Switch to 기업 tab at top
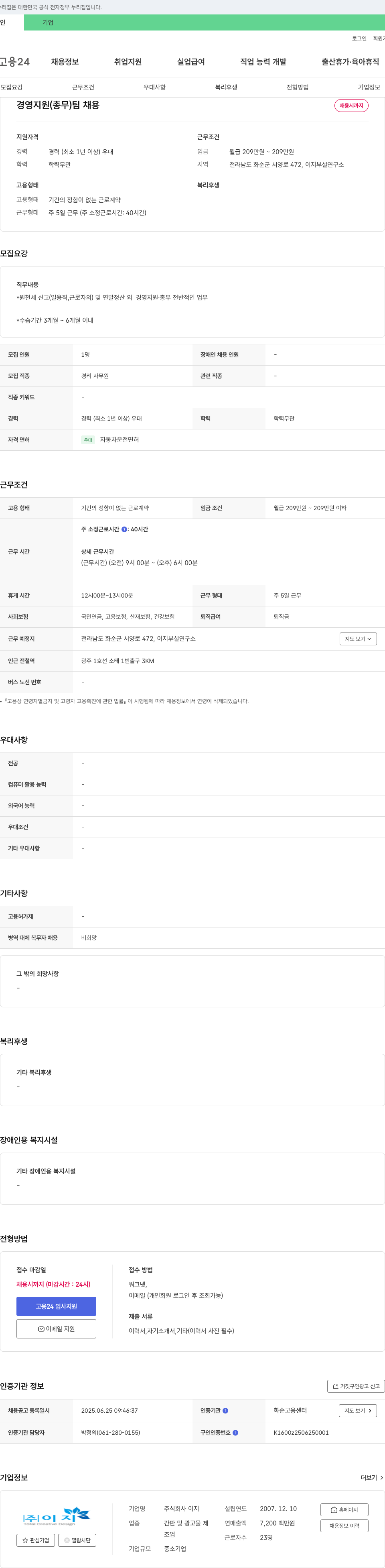385x1568 pixels. (x=48, y=22)
